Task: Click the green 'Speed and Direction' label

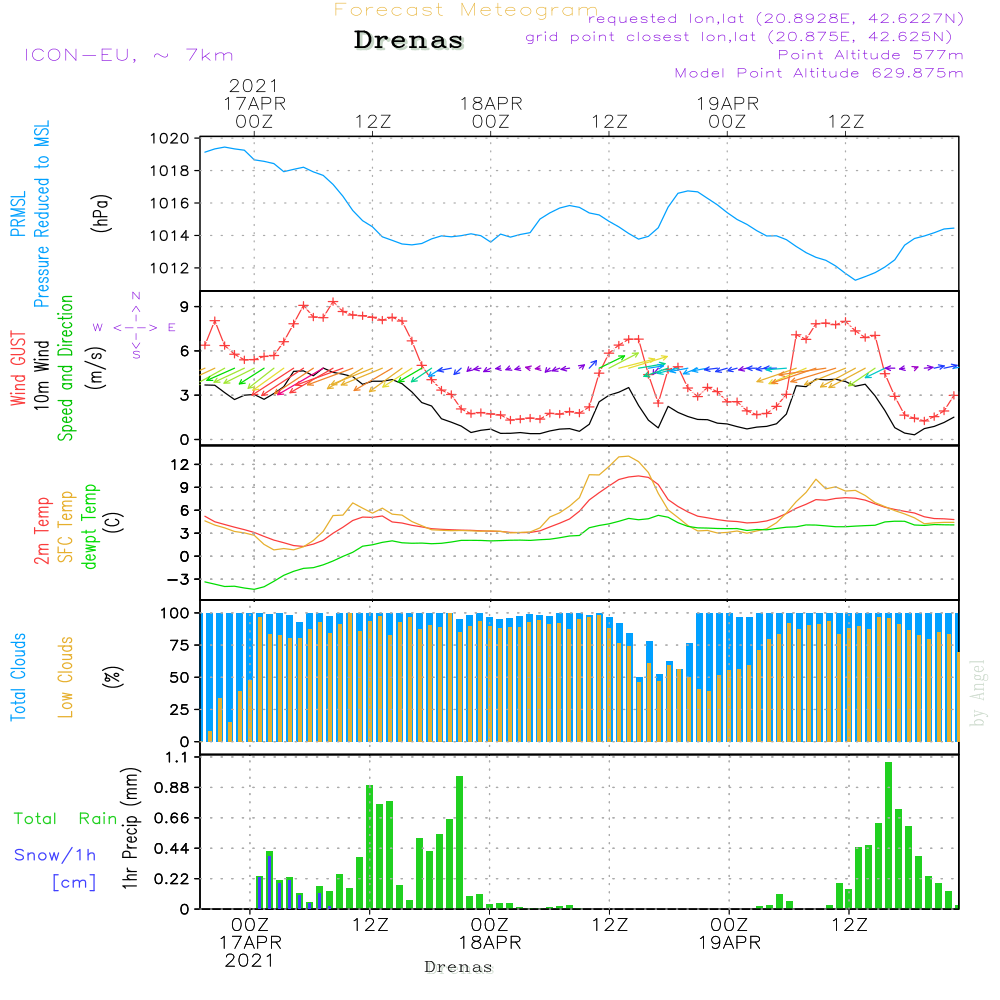Action: [66, 368]
